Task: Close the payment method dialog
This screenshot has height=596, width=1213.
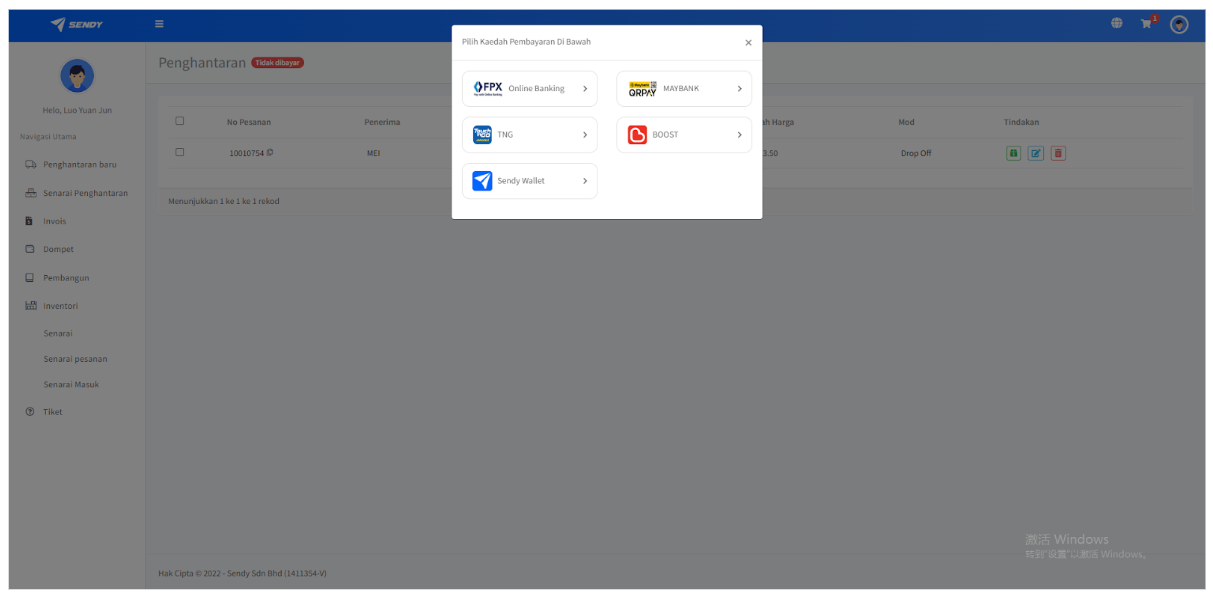Action: (x=748, y=42)
